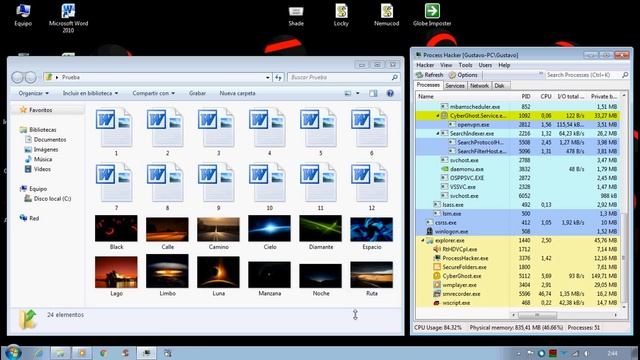Select the SecureFolders.exe process
Screen dimensions: 640x360
518,267
